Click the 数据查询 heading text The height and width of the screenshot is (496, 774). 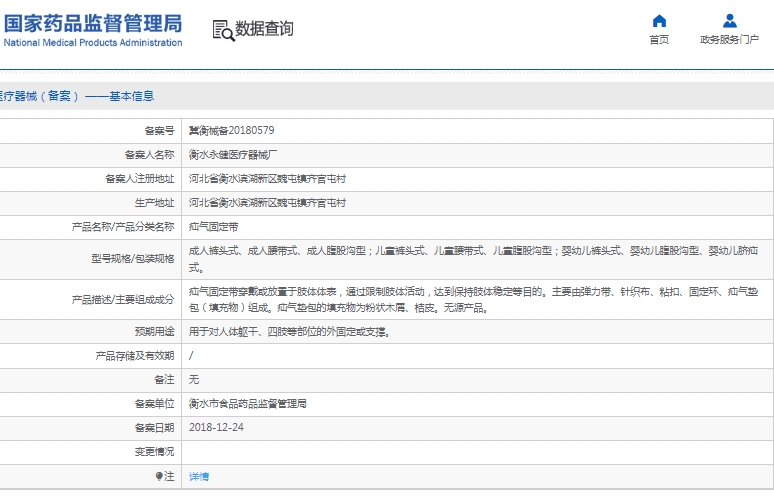click(265, 29)
